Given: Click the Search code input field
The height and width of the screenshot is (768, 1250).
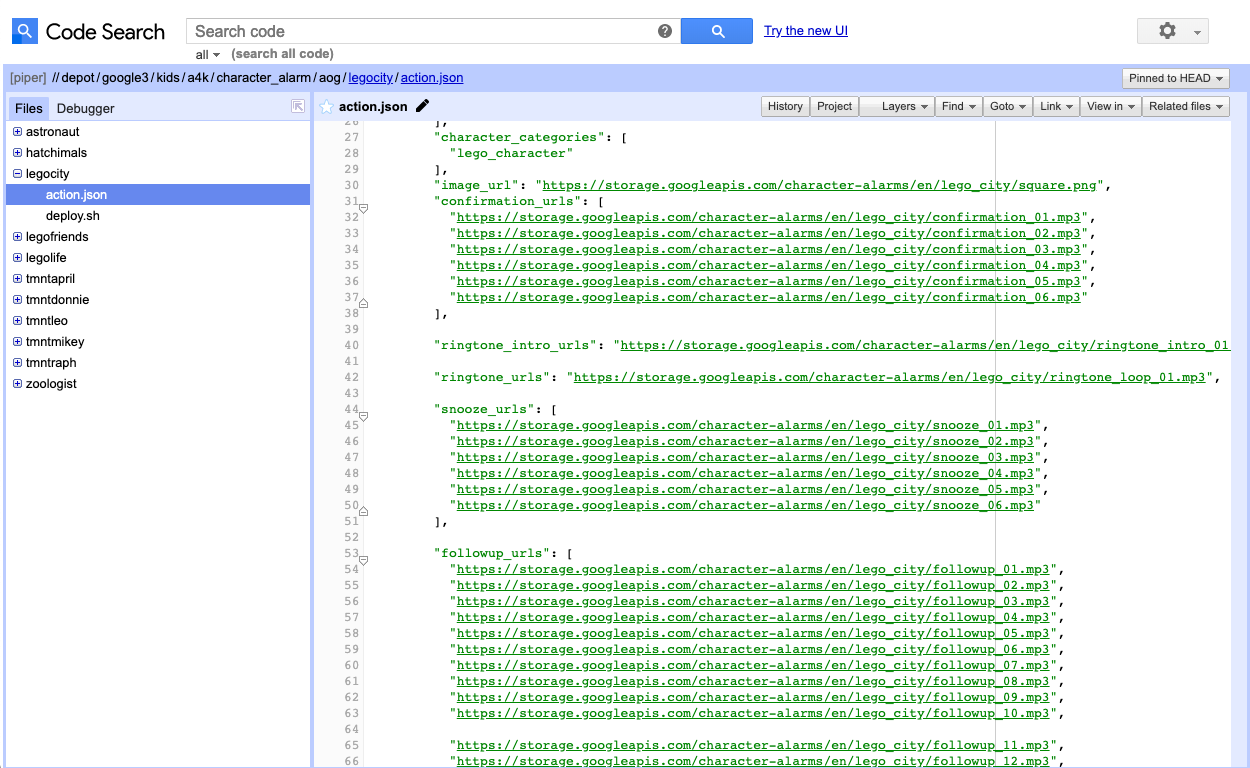Looking at the screenshot, I should [421, 31].
